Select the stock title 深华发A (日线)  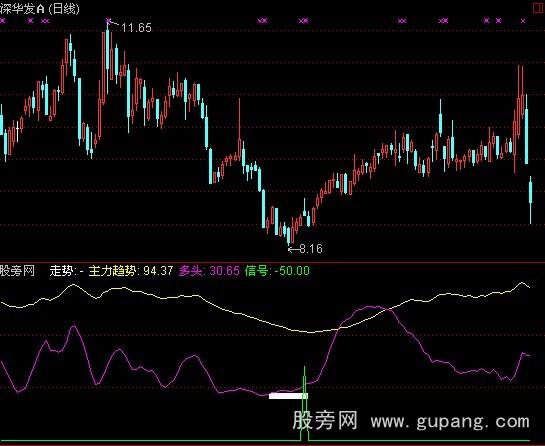pyautogui.click(x=40, y=8)
